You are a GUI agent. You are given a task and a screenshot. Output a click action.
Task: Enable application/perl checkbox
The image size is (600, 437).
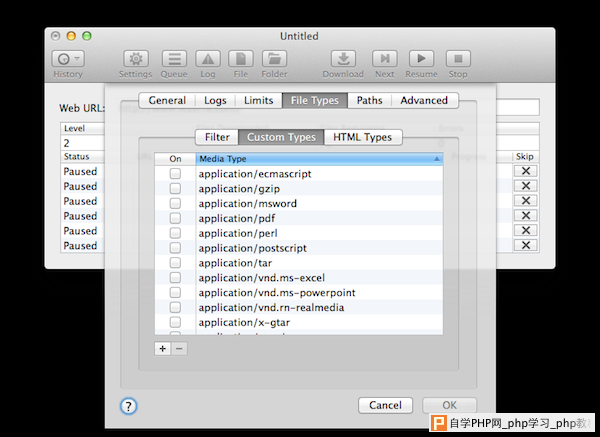click(x=175, y=233)
